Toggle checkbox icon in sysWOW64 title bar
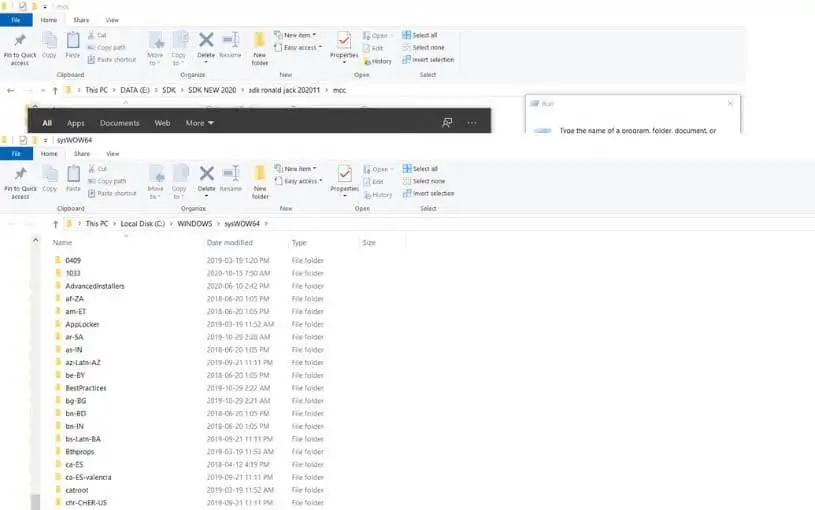815x510 pixels. click(23, 140)
